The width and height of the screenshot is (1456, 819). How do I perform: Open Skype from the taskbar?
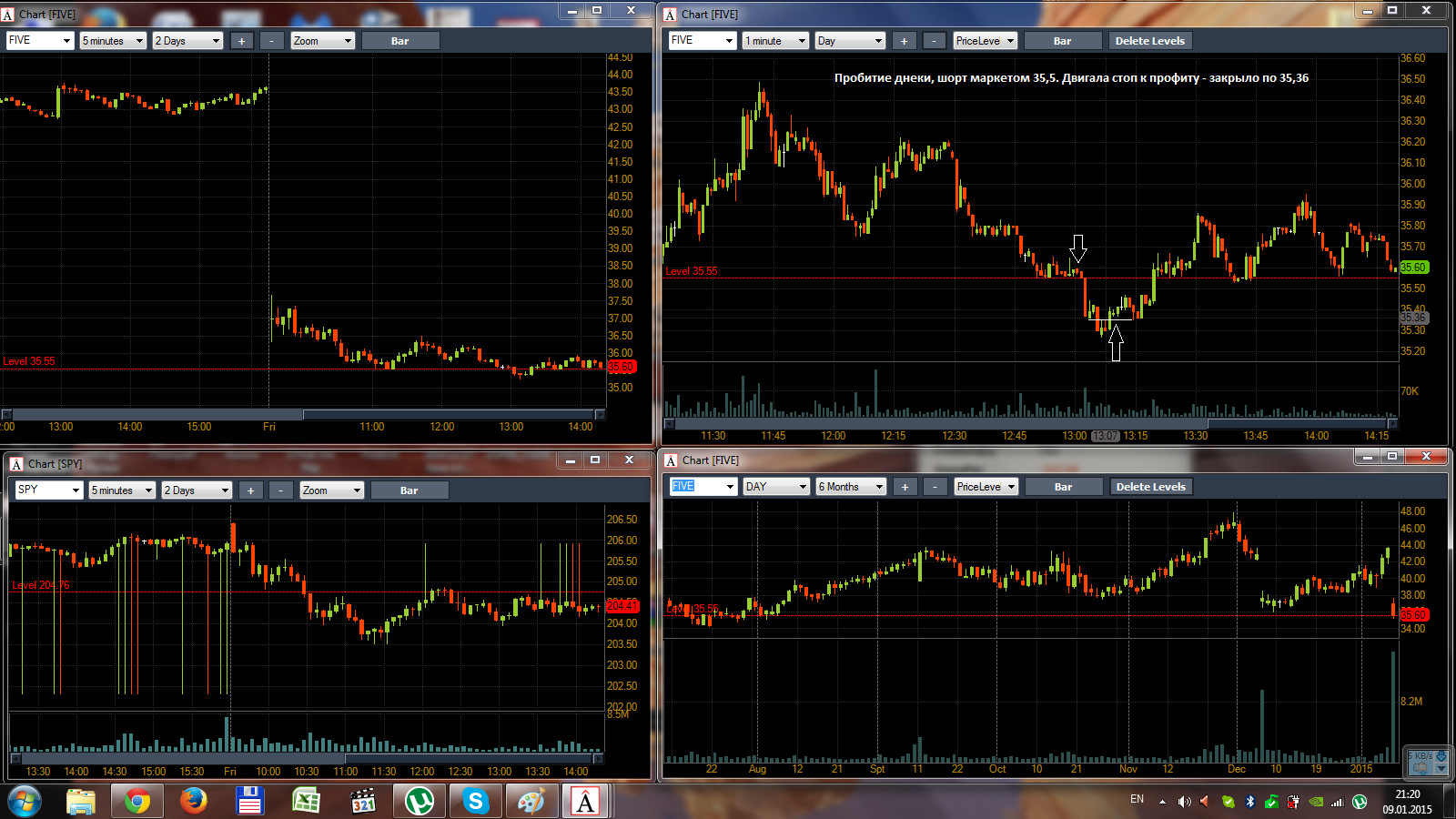click(475, 802)
